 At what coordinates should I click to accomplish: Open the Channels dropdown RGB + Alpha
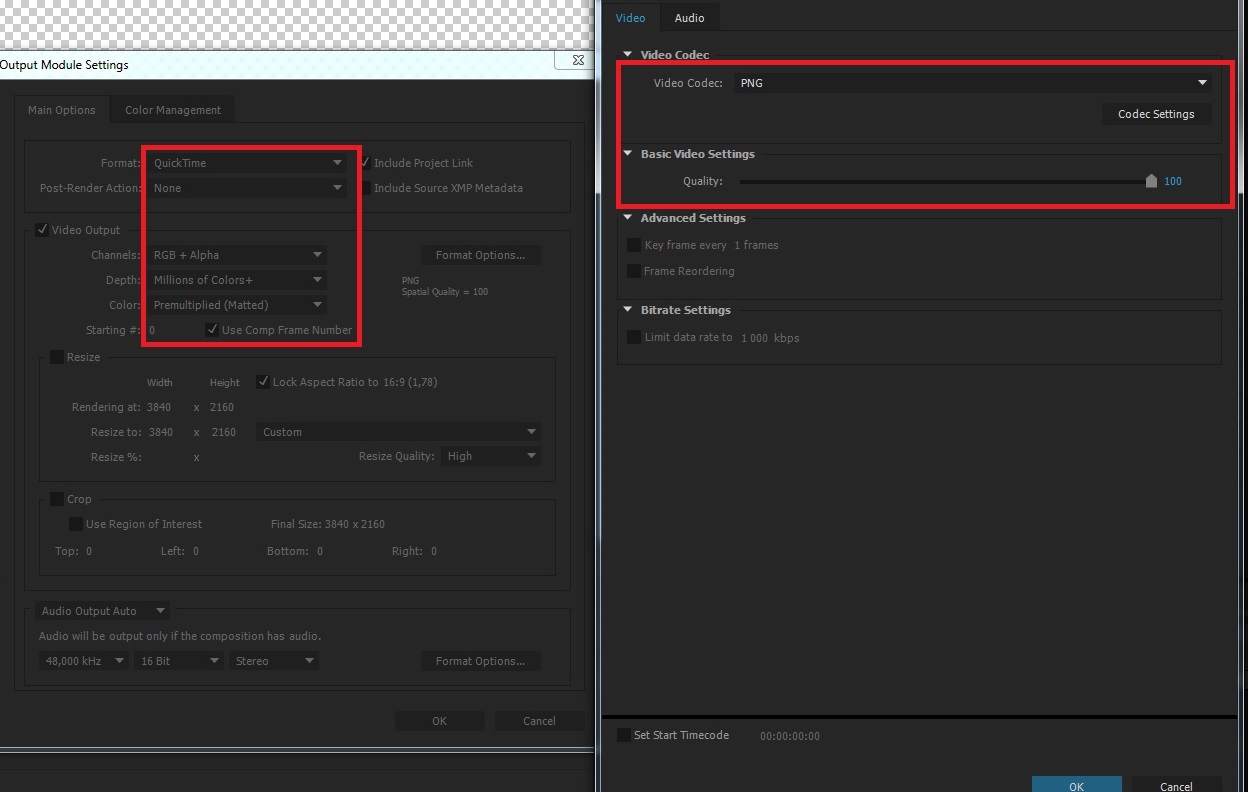(x=237, y=255)
